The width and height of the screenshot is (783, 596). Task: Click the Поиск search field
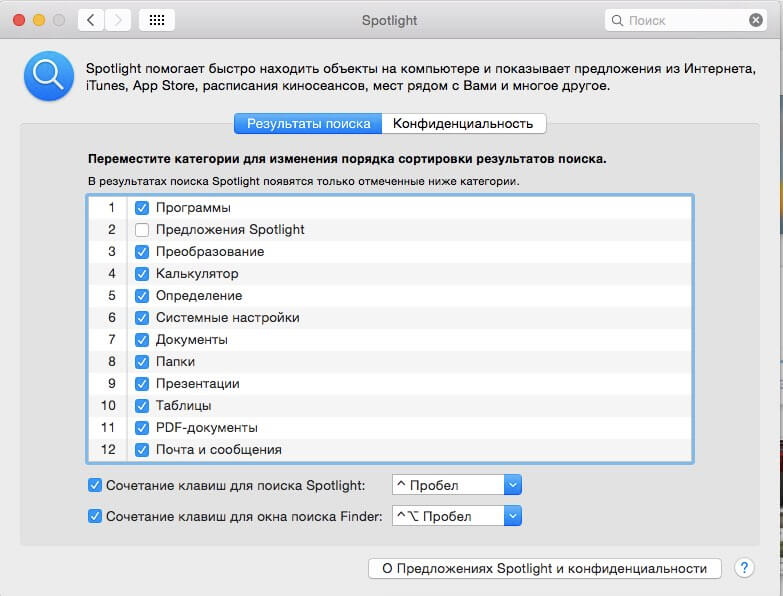pos(686,20)
